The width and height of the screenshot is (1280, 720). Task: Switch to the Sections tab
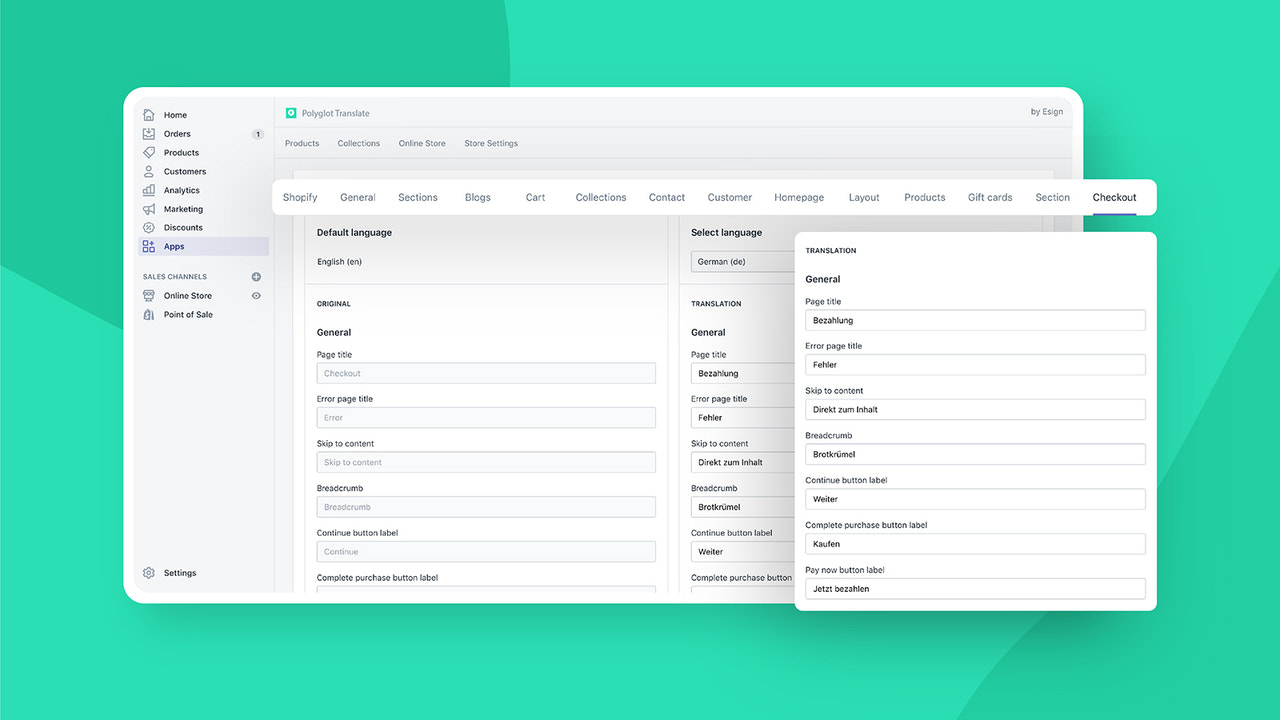coord(418,197)
